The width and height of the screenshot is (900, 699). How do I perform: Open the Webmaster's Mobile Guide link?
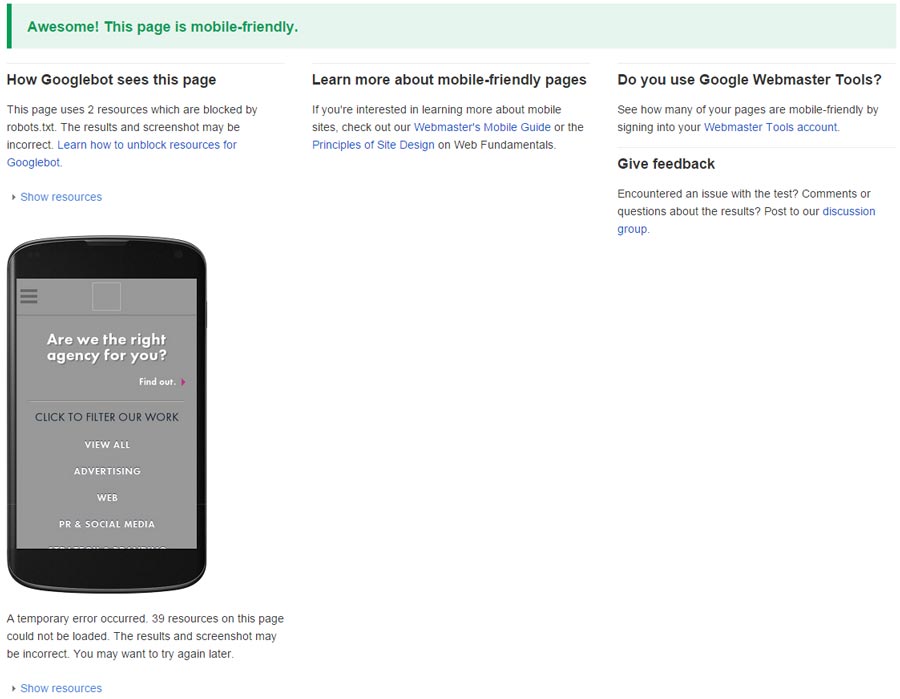tap(482, 127)
